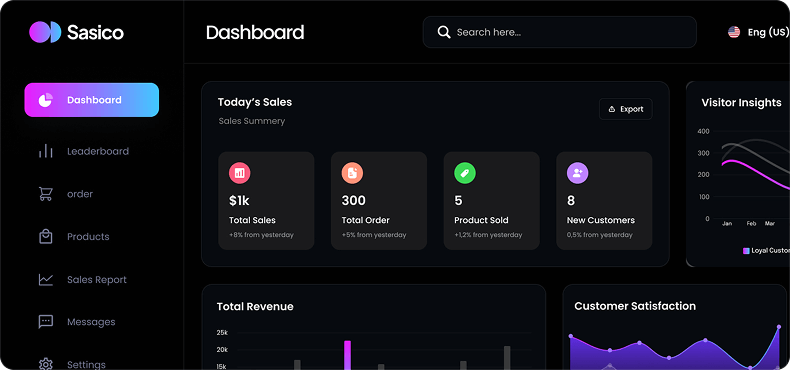Open the Eng (US) language selector

click(x=759, y=32)
